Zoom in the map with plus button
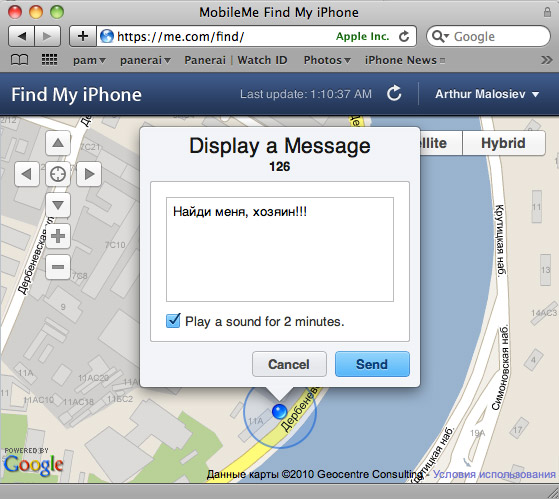 pos(58,236)
